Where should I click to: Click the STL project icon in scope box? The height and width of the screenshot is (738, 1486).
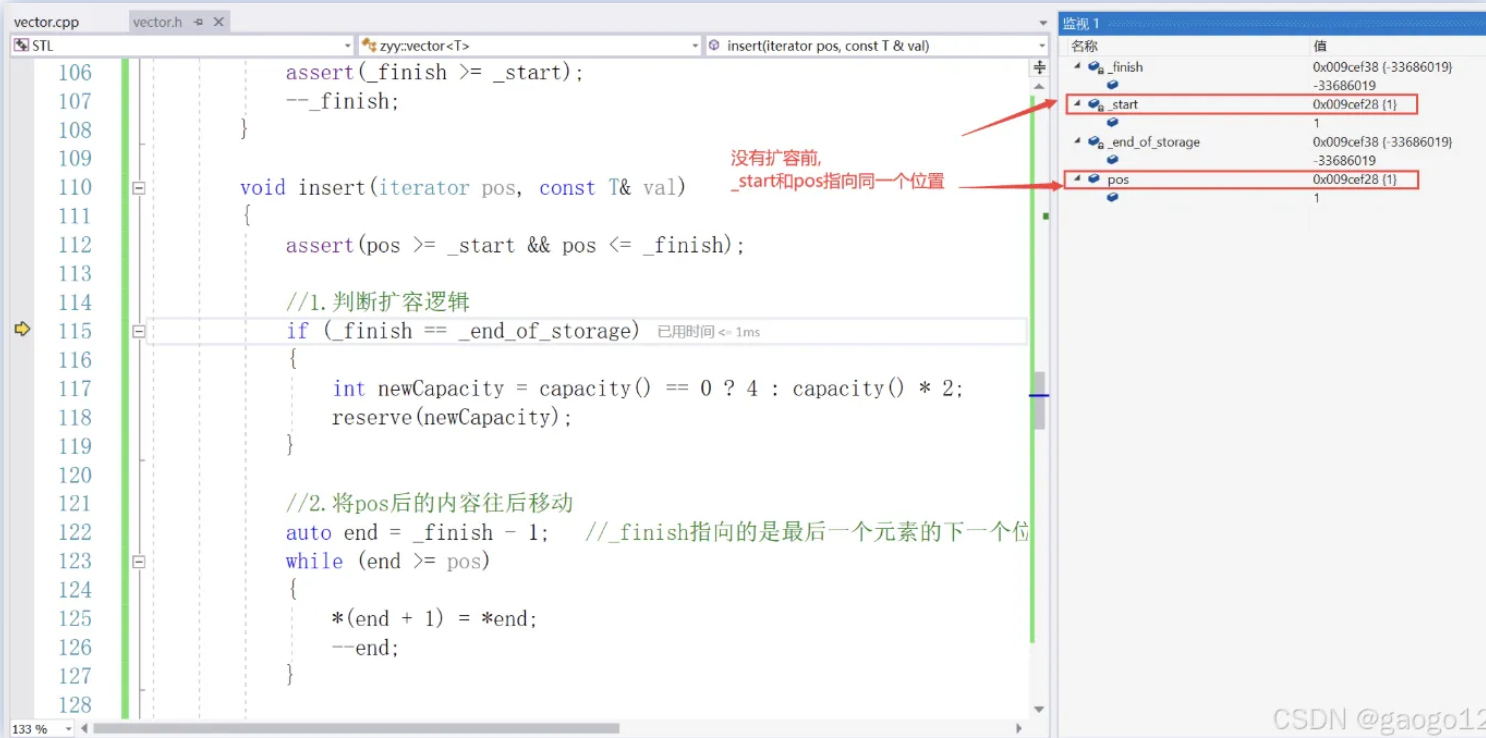pos(21,46)
